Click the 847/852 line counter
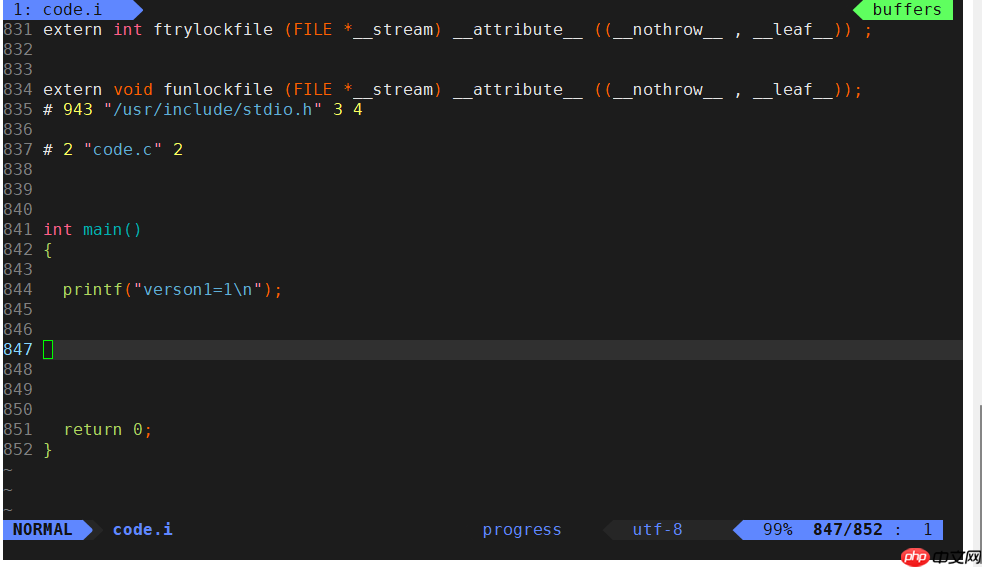This screenshot has height=567, width=982. pyautogui.click(x=847, y=529)
